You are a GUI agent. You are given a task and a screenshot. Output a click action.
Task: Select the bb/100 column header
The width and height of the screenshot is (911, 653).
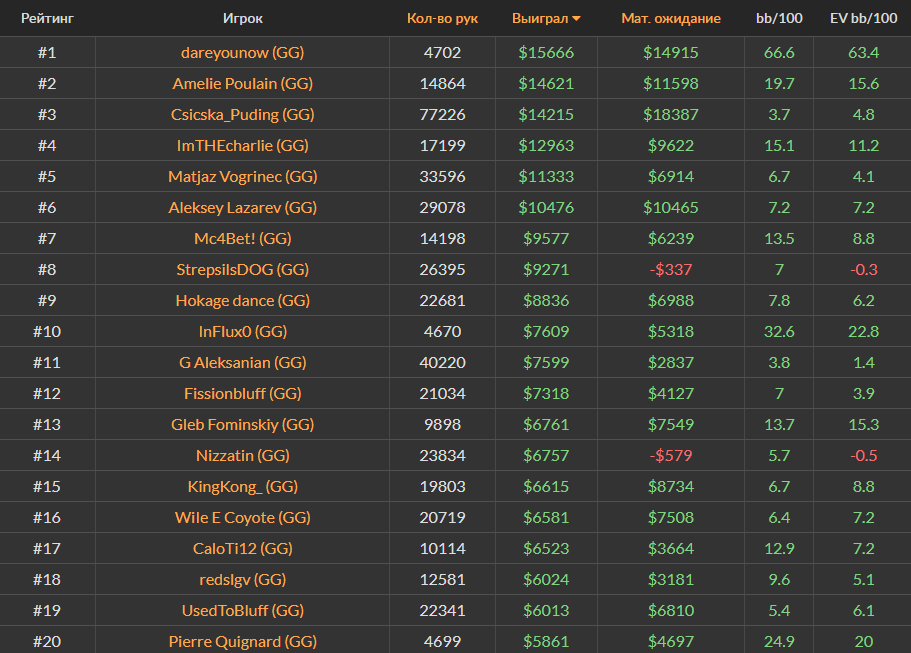pyautogui.click(x=778, y=18)
